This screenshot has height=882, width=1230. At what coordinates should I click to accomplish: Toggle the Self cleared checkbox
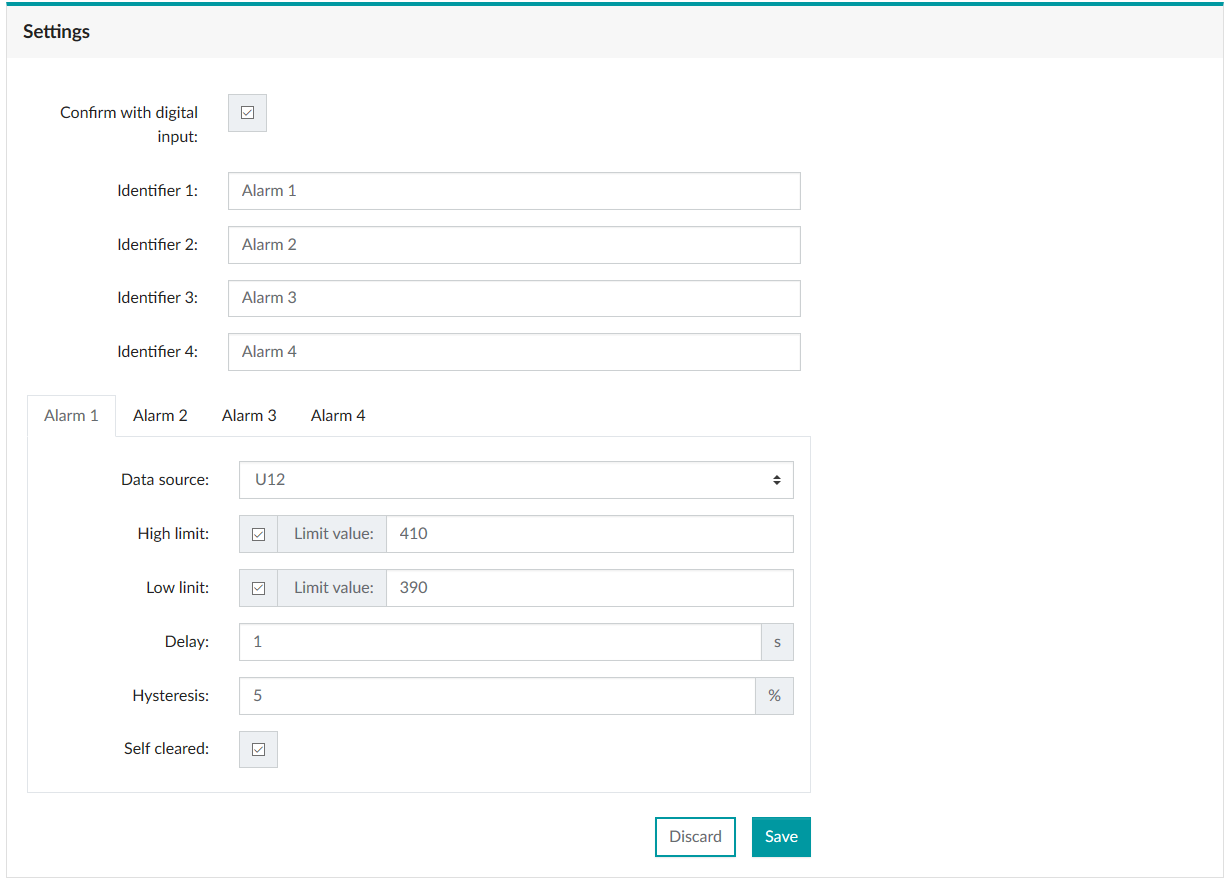point(258,749)
